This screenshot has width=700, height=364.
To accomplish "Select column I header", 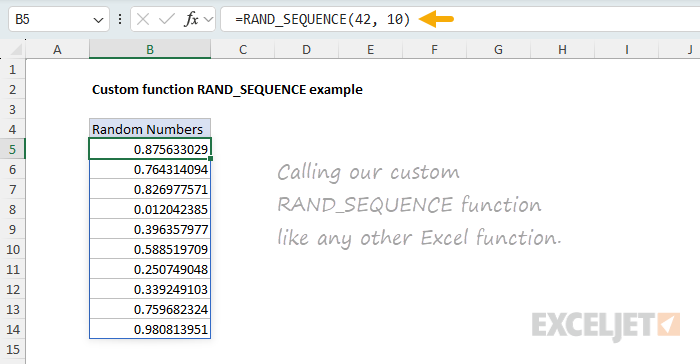I will 627,50.
